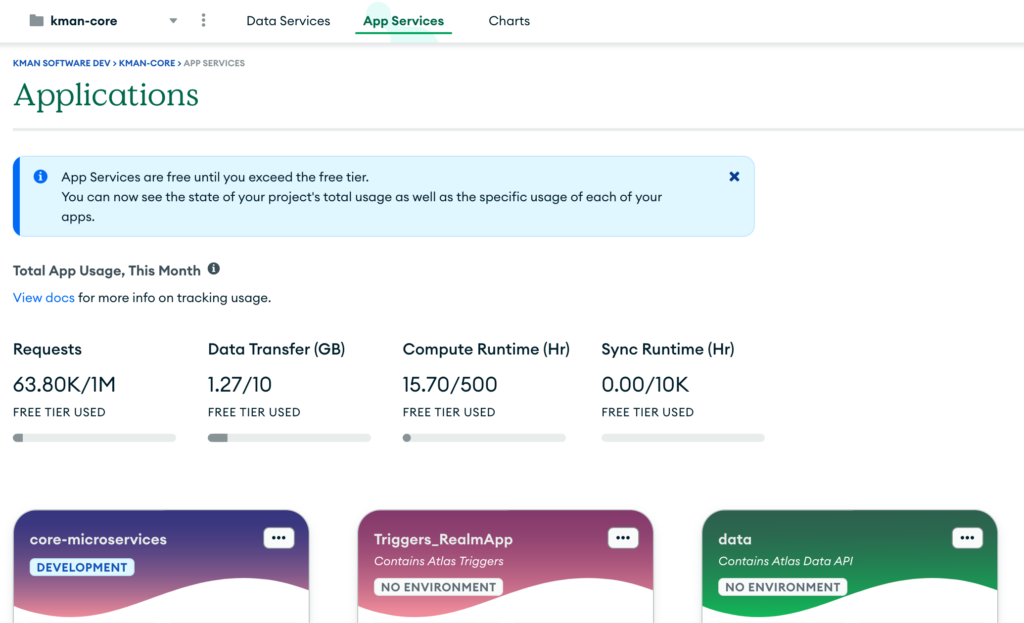Navigate to KMAN-CORE breadcrumb link
Image resolution: width=1024 pixels, height=623 pixels.
pyautogui.click(x=147, y=63)
